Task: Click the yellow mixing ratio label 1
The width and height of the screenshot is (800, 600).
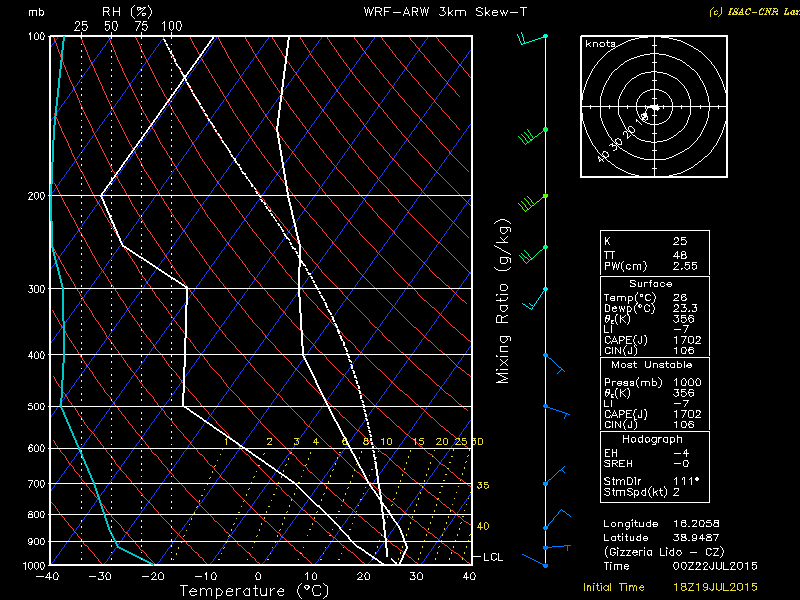Action: 226,442
